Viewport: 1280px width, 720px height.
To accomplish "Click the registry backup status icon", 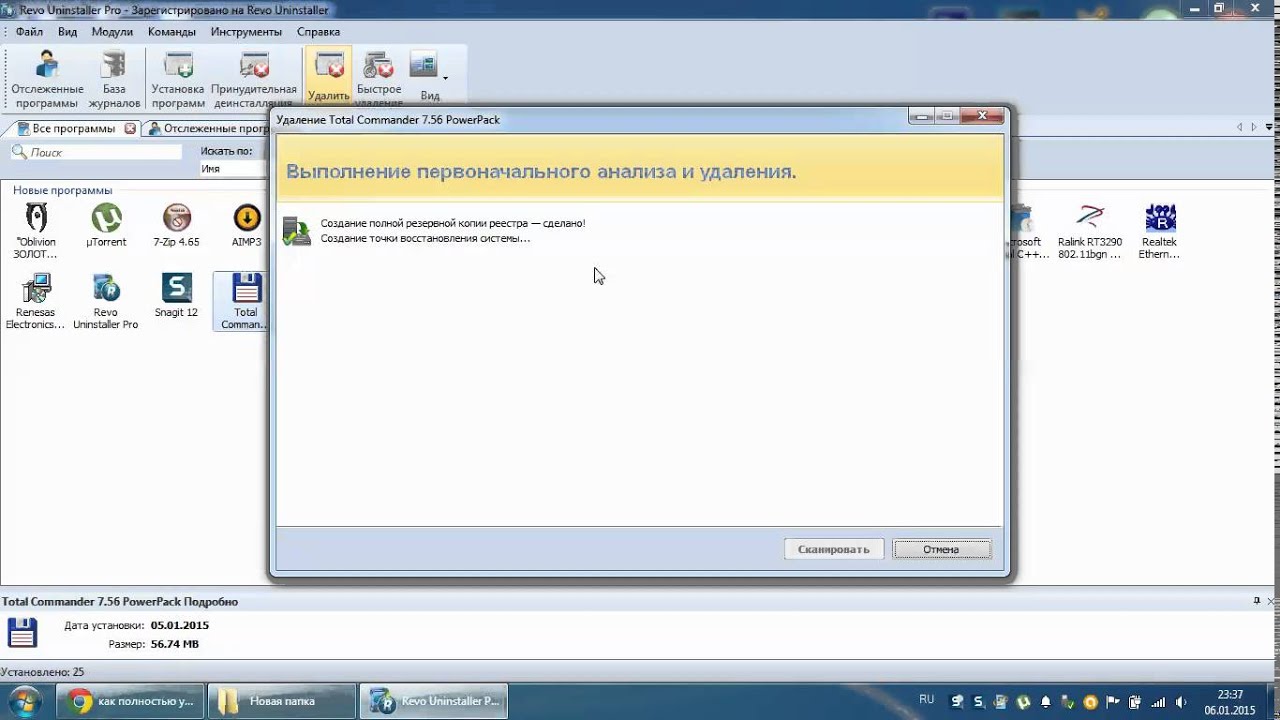I will click(297, 231).
